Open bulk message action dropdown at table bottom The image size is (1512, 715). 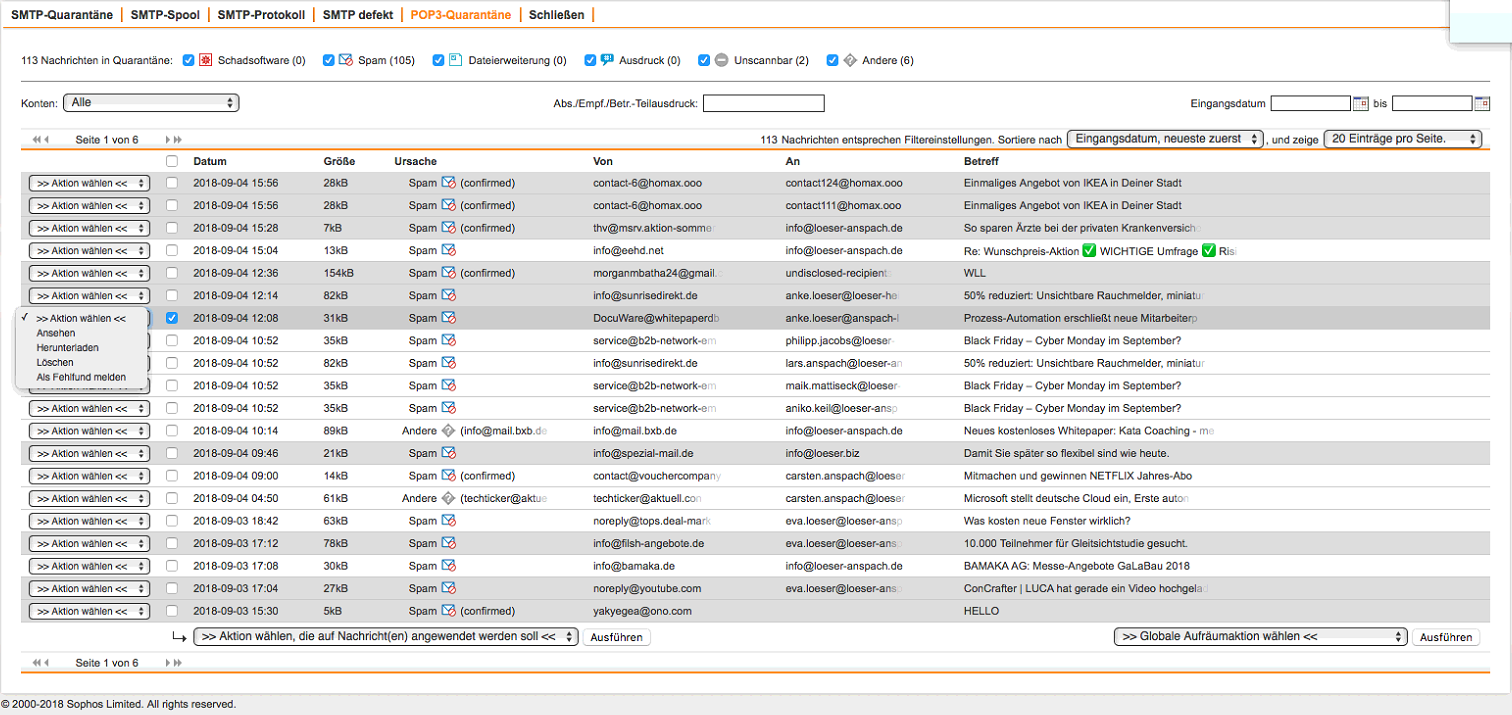[x=386, y=636]
